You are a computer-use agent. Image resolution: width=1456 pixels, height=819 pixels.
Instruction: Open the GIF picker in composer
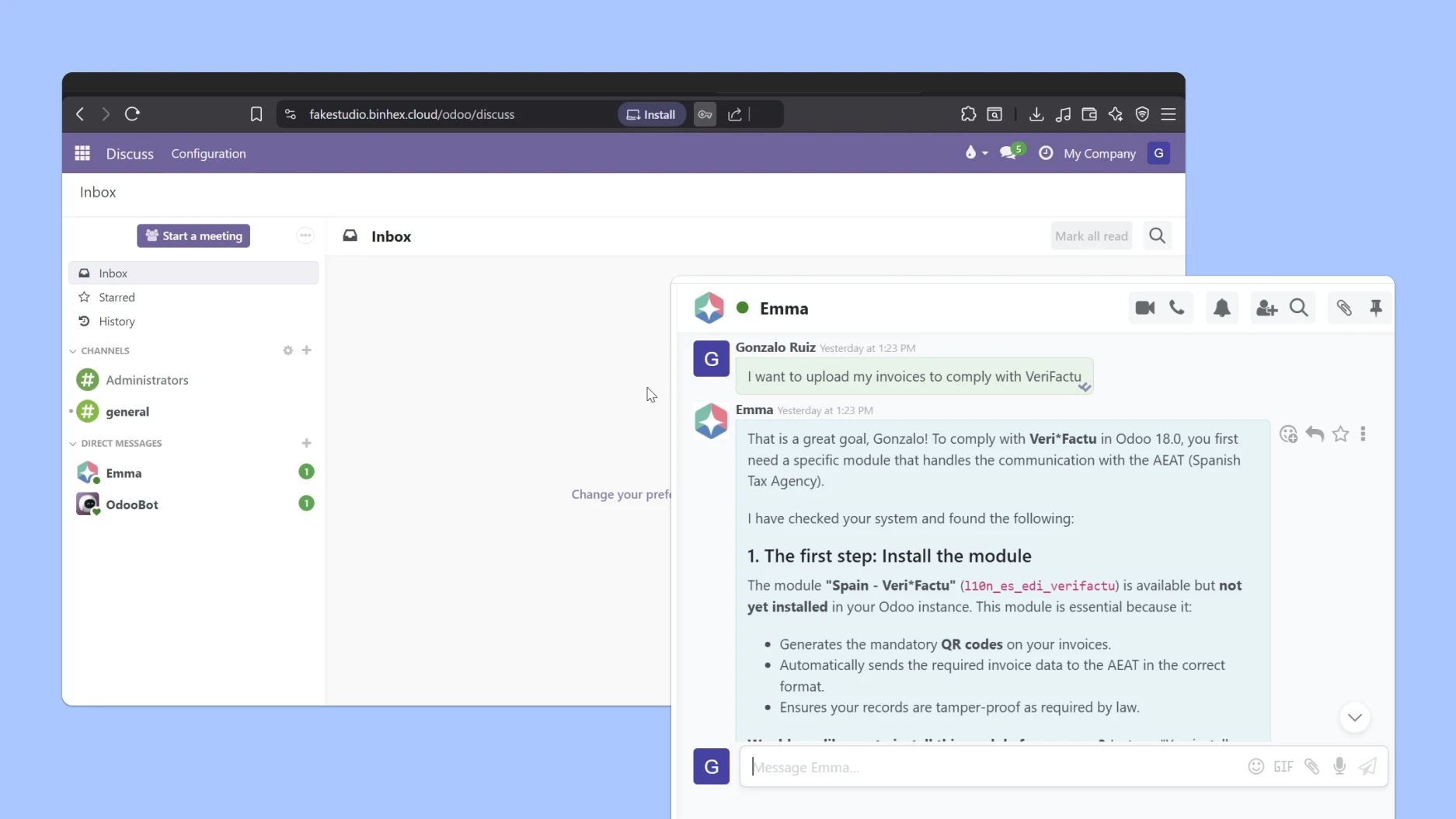click(x=1284, y=766)
